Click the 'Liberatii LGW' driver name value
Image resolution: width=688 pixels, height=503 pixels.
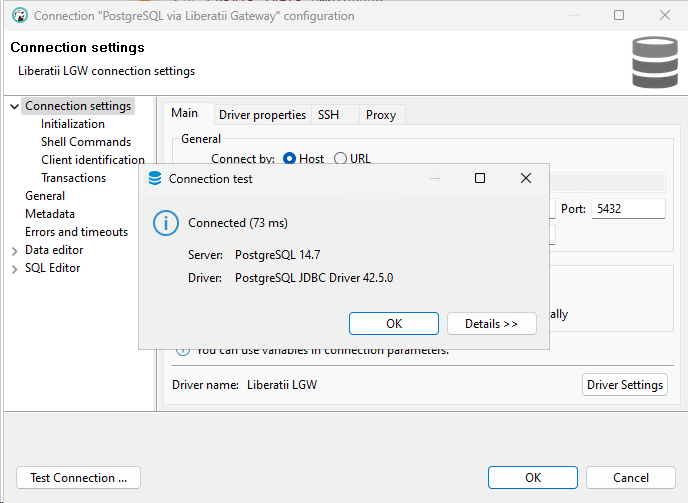point(282,385)
